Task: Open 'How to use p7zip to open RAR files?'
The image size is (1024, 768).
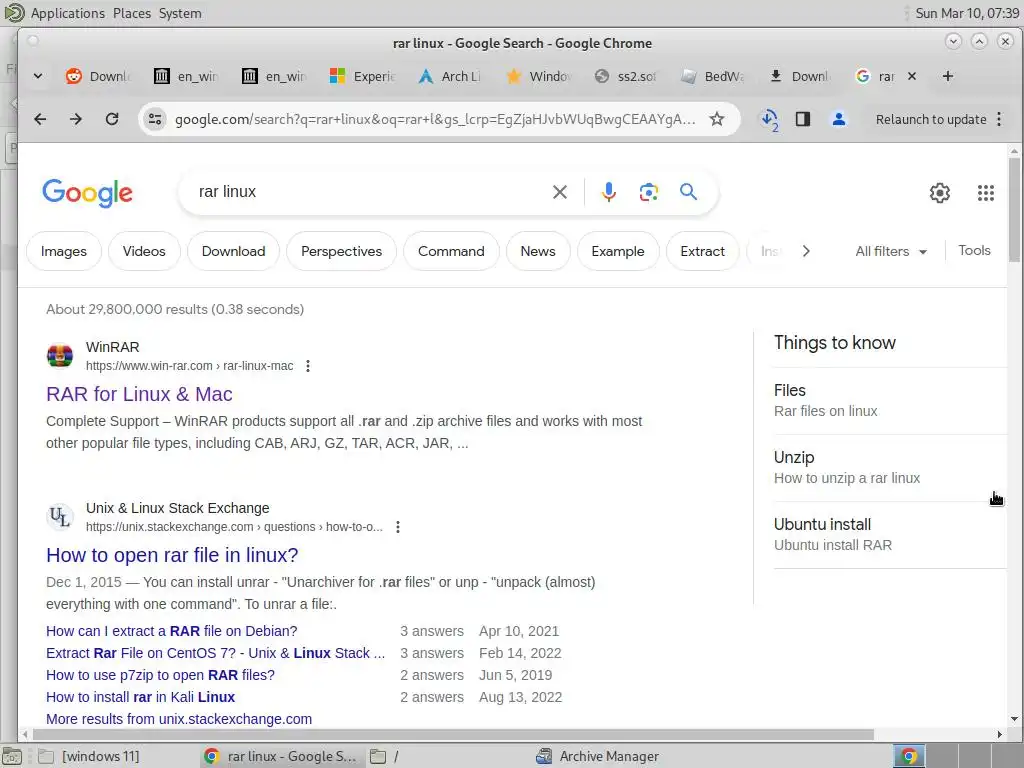Action: [x=160, y=675]
